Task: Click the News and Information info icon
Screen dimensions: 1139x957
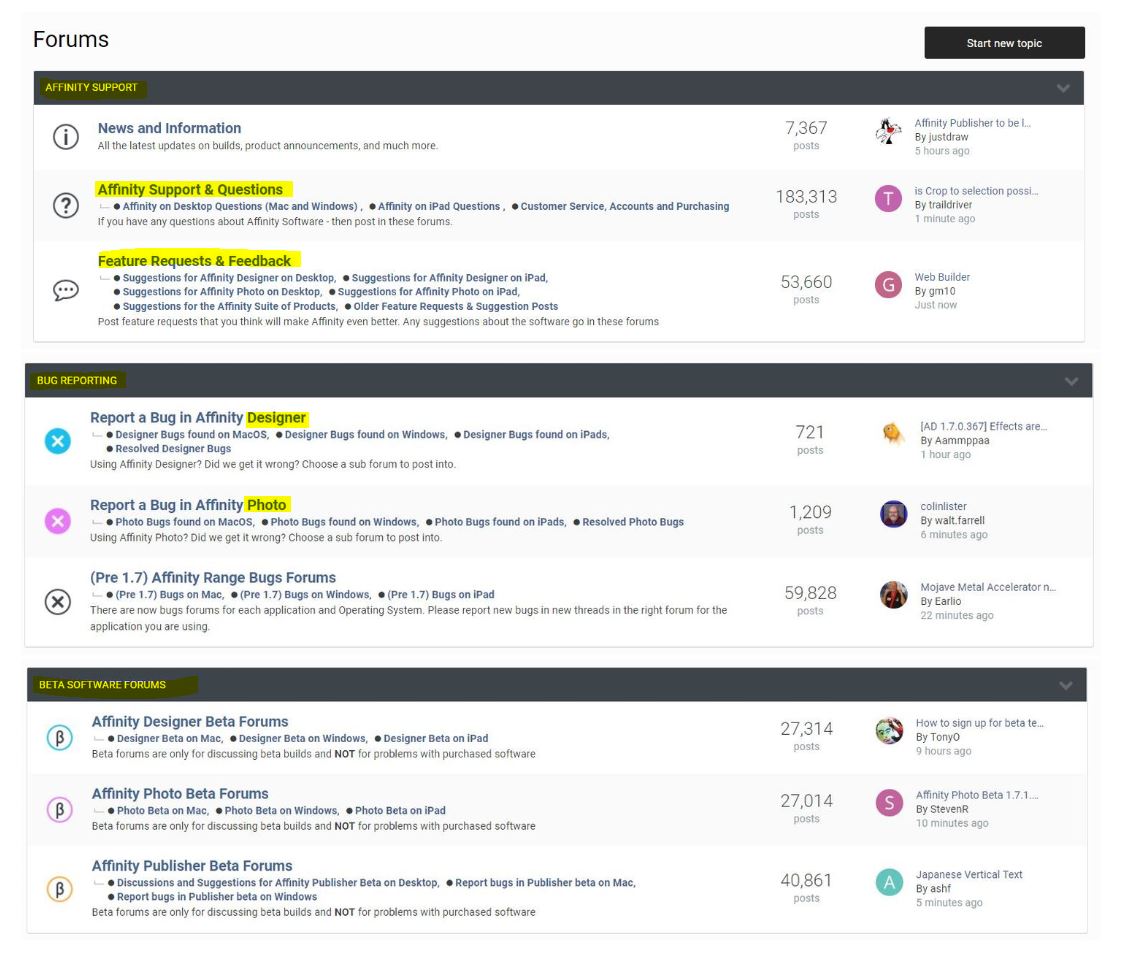Action: [x=65, y=138]
